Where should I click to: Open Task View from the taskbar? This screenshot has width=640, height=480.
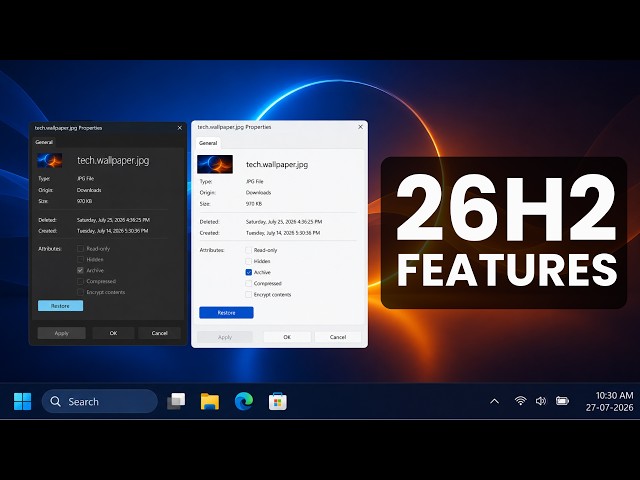tap(176, 401)
